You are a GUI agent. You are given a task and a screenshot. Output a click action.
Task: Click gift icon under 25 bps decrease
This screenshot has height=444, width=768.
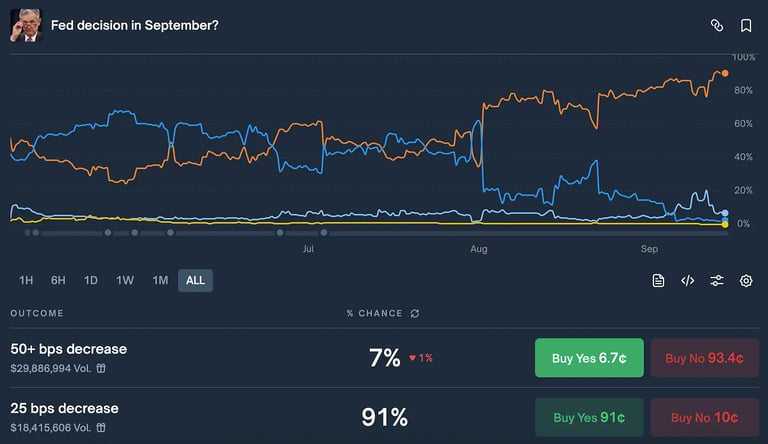101,427
